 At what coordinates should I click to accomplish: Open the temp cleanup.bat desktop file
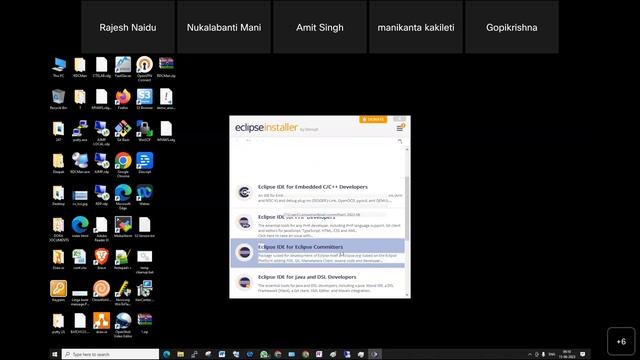(x=144, y=261)
